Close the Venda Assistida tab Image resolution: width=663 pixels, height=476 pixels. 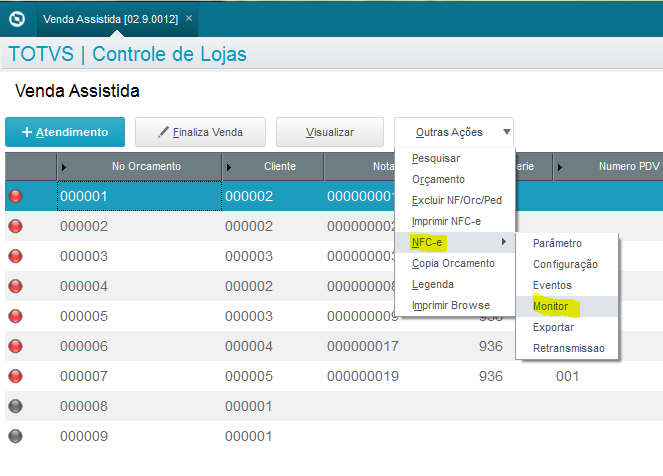click(189, 18)
